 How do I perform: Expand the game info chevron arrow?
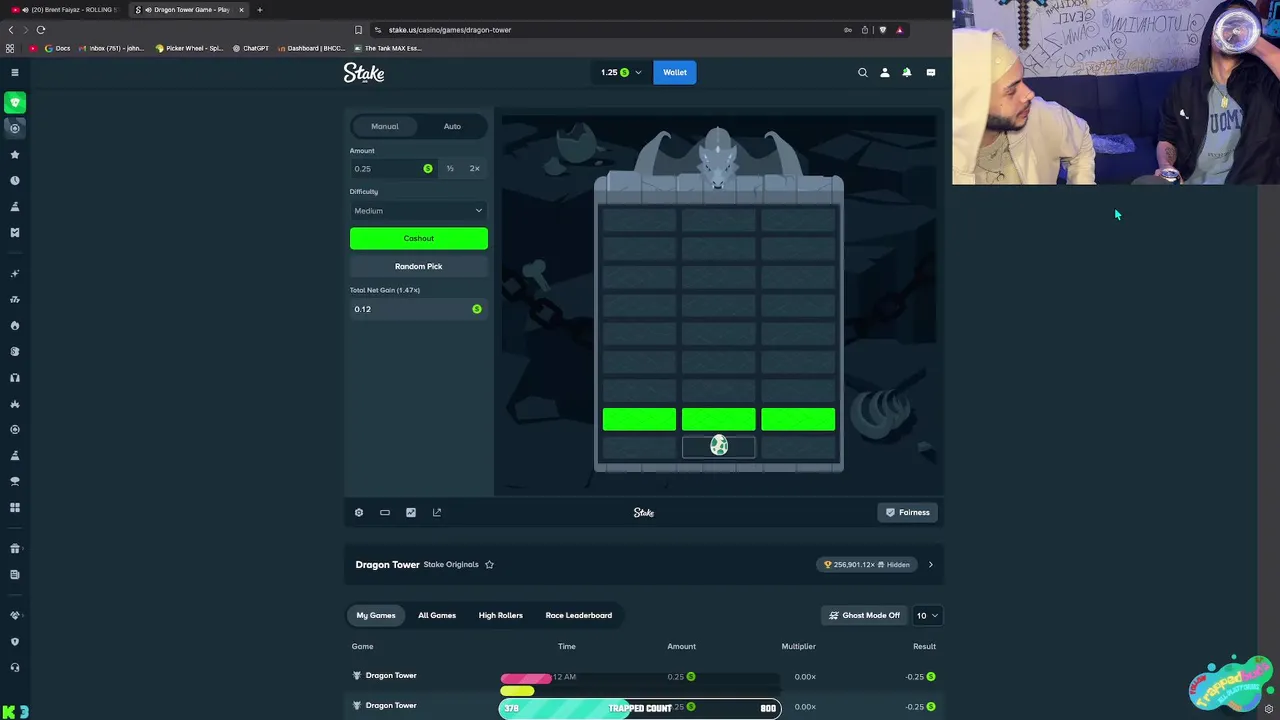pos(931,565)
